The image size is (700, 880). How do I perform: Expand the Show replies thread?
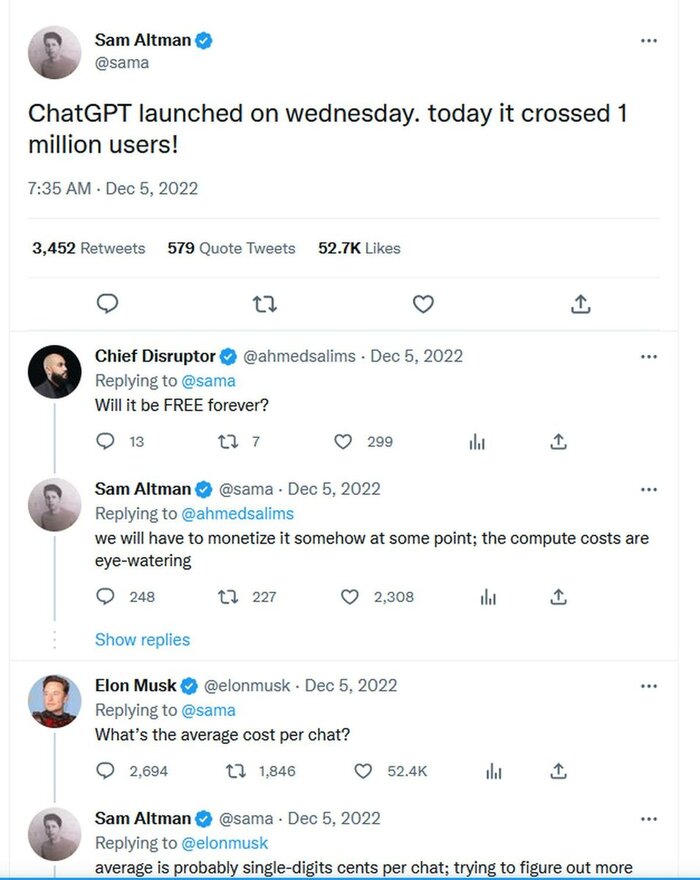[142, 640]
